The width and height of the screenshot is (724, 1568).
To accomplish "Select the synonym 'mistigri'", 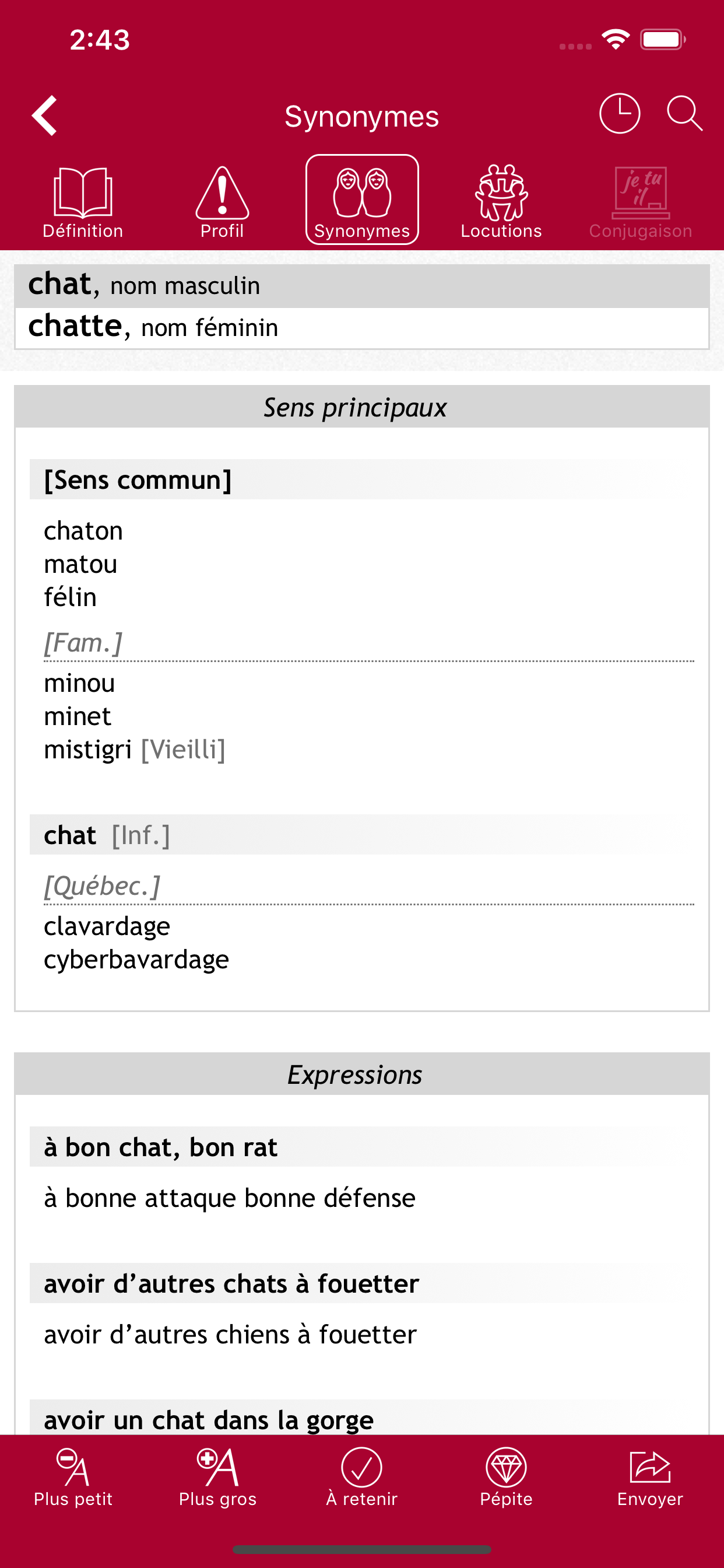I will (x=88, y=750).
